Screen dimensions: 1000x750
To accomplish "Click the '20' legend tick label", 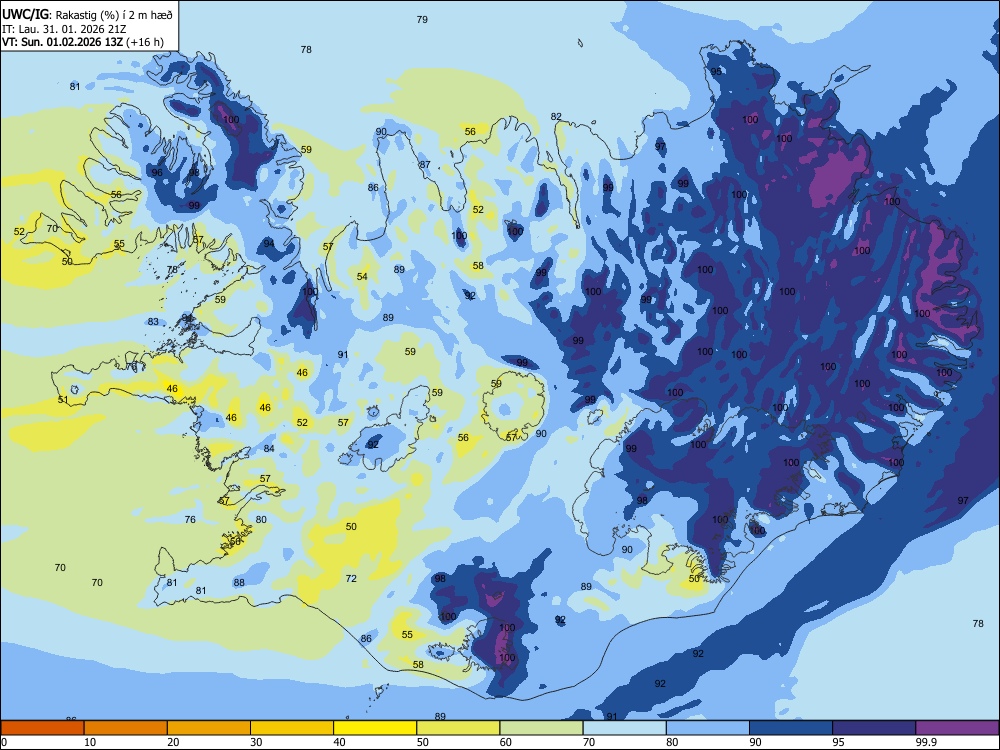I will [x=173, y=742].
